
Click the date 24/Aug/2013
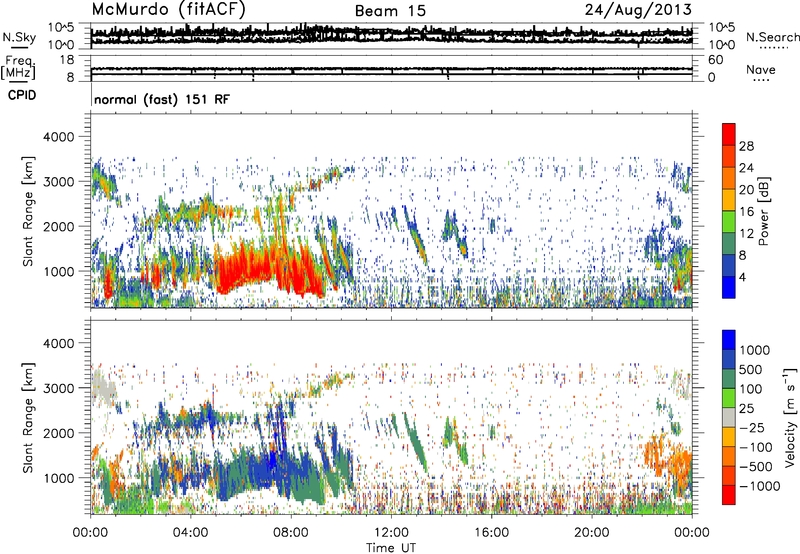pyautogui.click(x=638, y=10)
